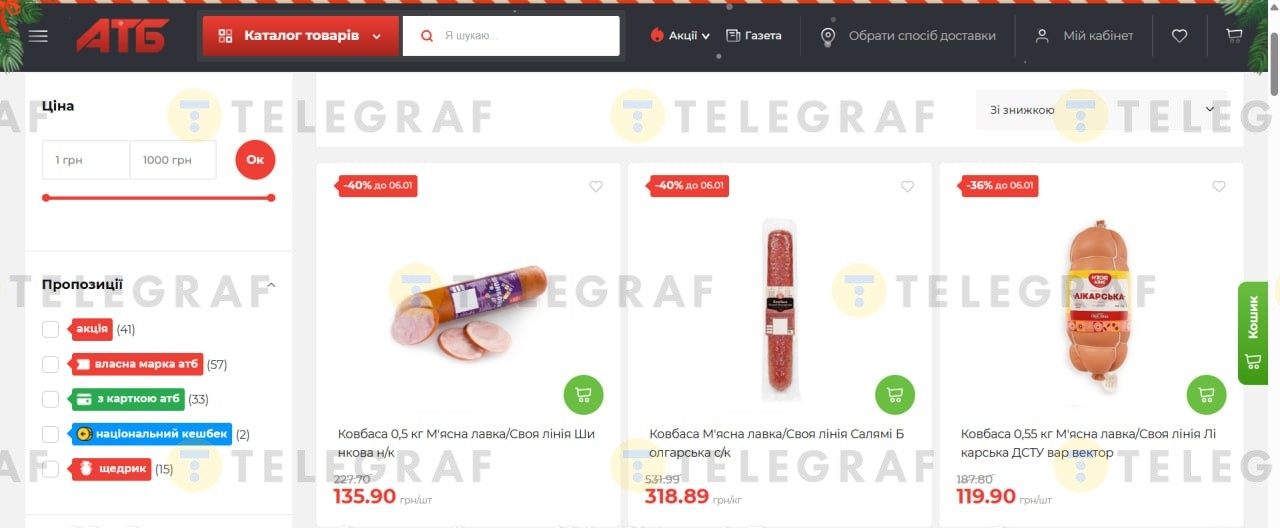The height and width of the screenshot is (528, 1280).
Task: Open the Каталог товарів dropdown
Action: (299, 36)
